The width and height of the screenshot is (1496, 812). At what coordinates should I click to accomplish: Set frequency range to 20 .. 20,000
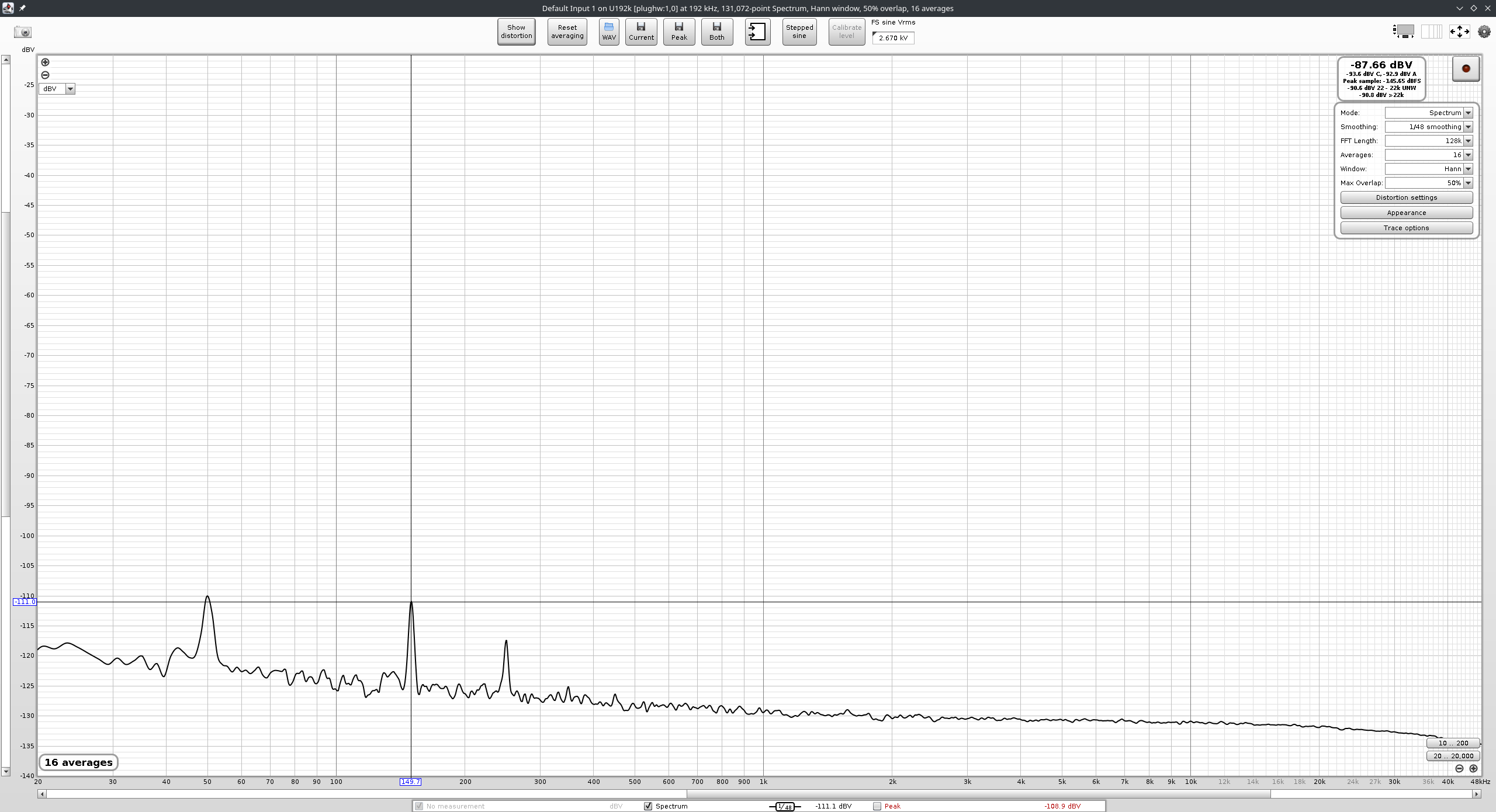(x=1453, y=756)
